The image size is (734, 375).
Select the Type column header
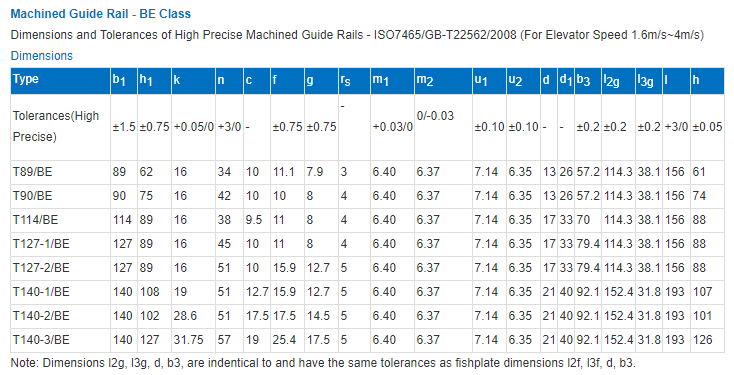pyautogui.click(x=26, y=79)
